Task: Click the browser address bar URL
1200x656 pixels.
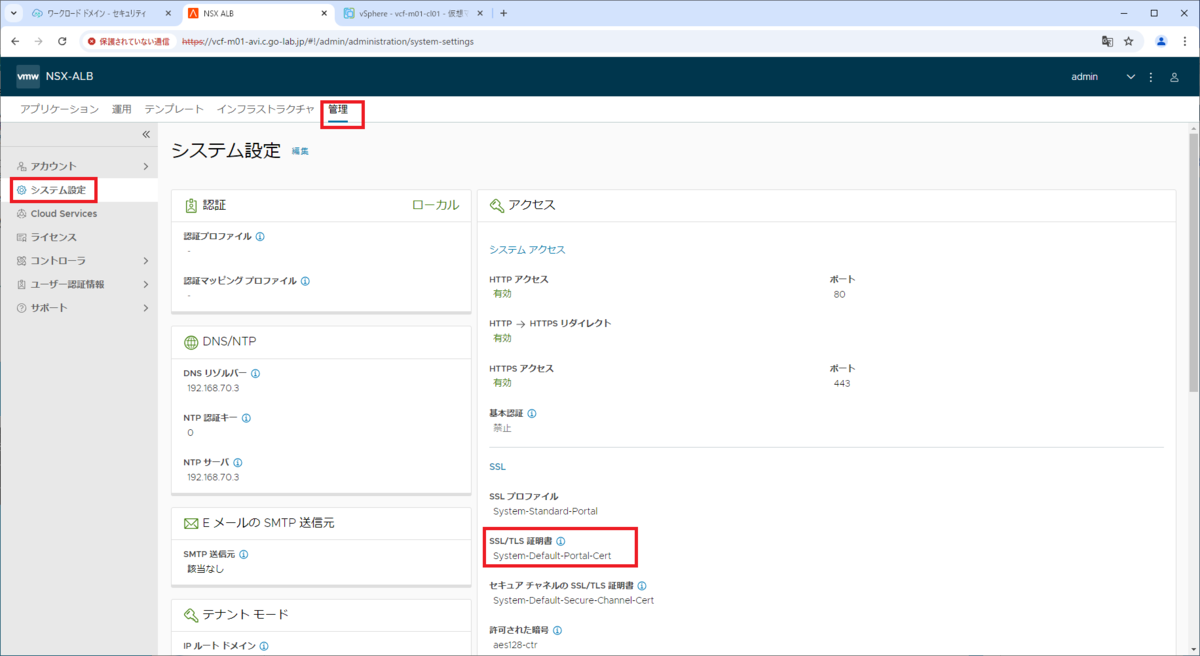Action: click(327, 42)
